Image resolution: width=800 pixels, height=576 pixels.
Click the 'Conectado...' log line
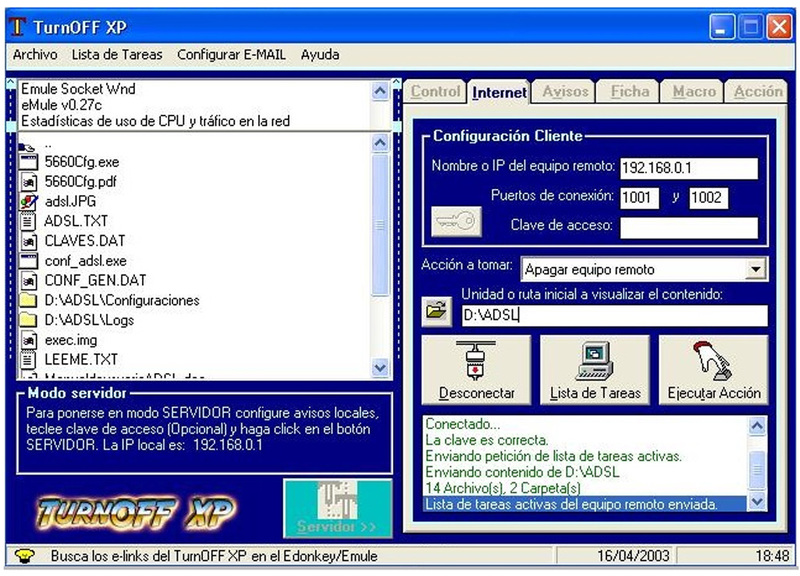point(463,423)
